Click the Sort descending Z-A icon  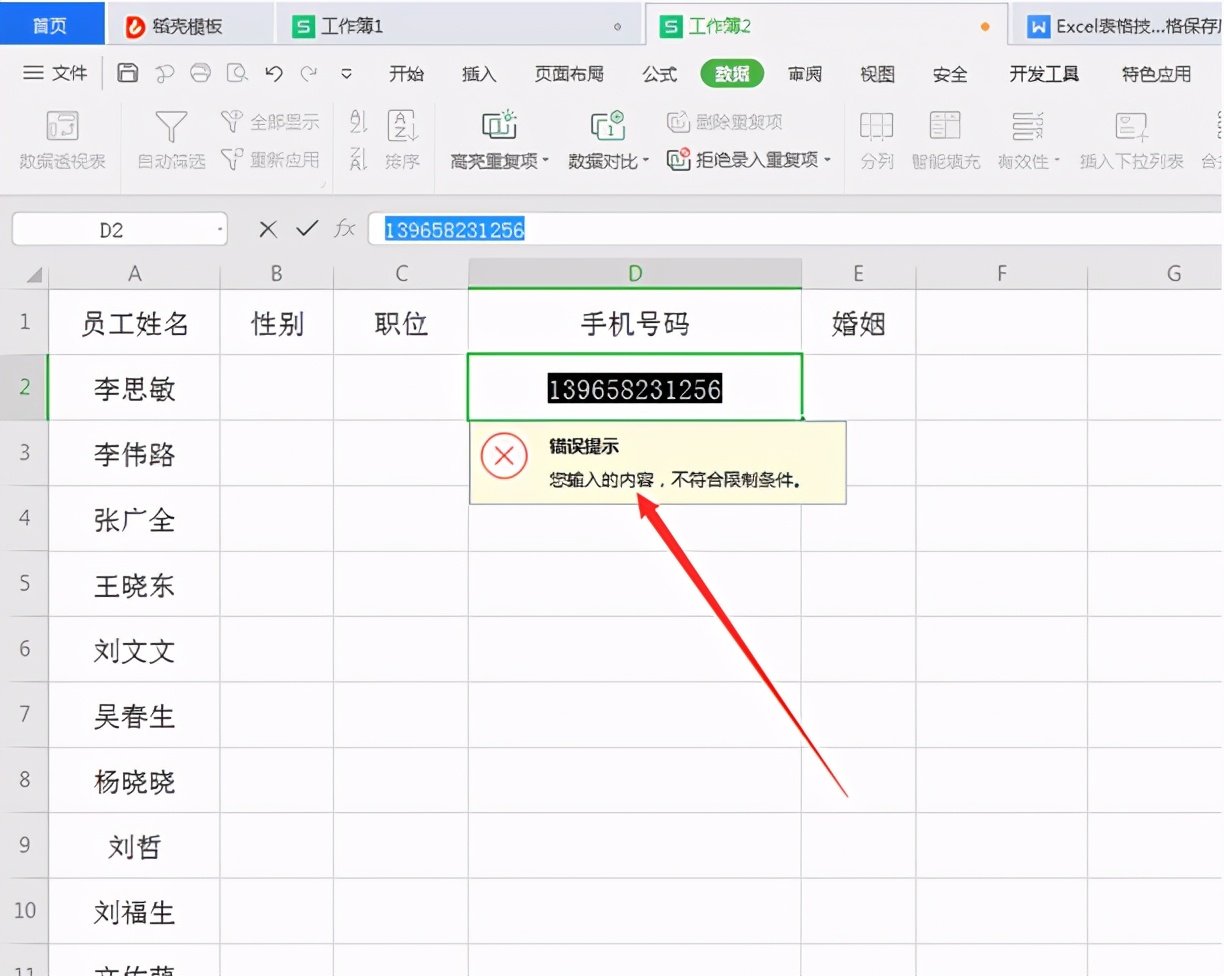[359, 159]
